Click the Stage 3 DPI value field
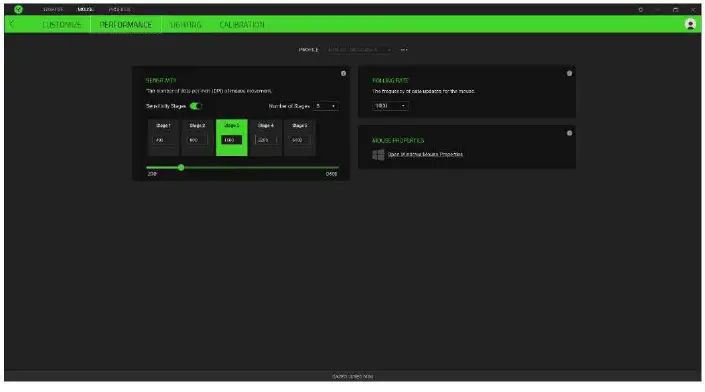Image resolution: width=705 pixels, height=392 pixels. tap(232, 140)
